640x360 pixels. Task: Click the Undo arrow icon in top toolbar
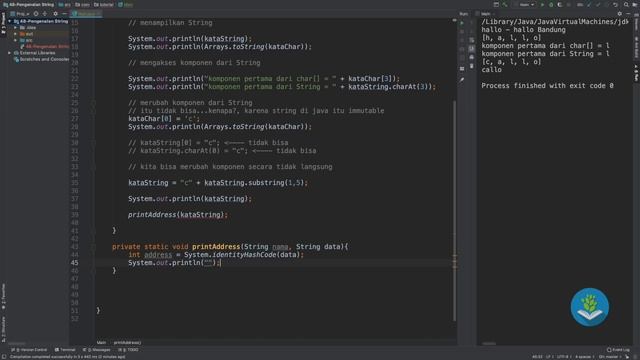coord(615,5)
